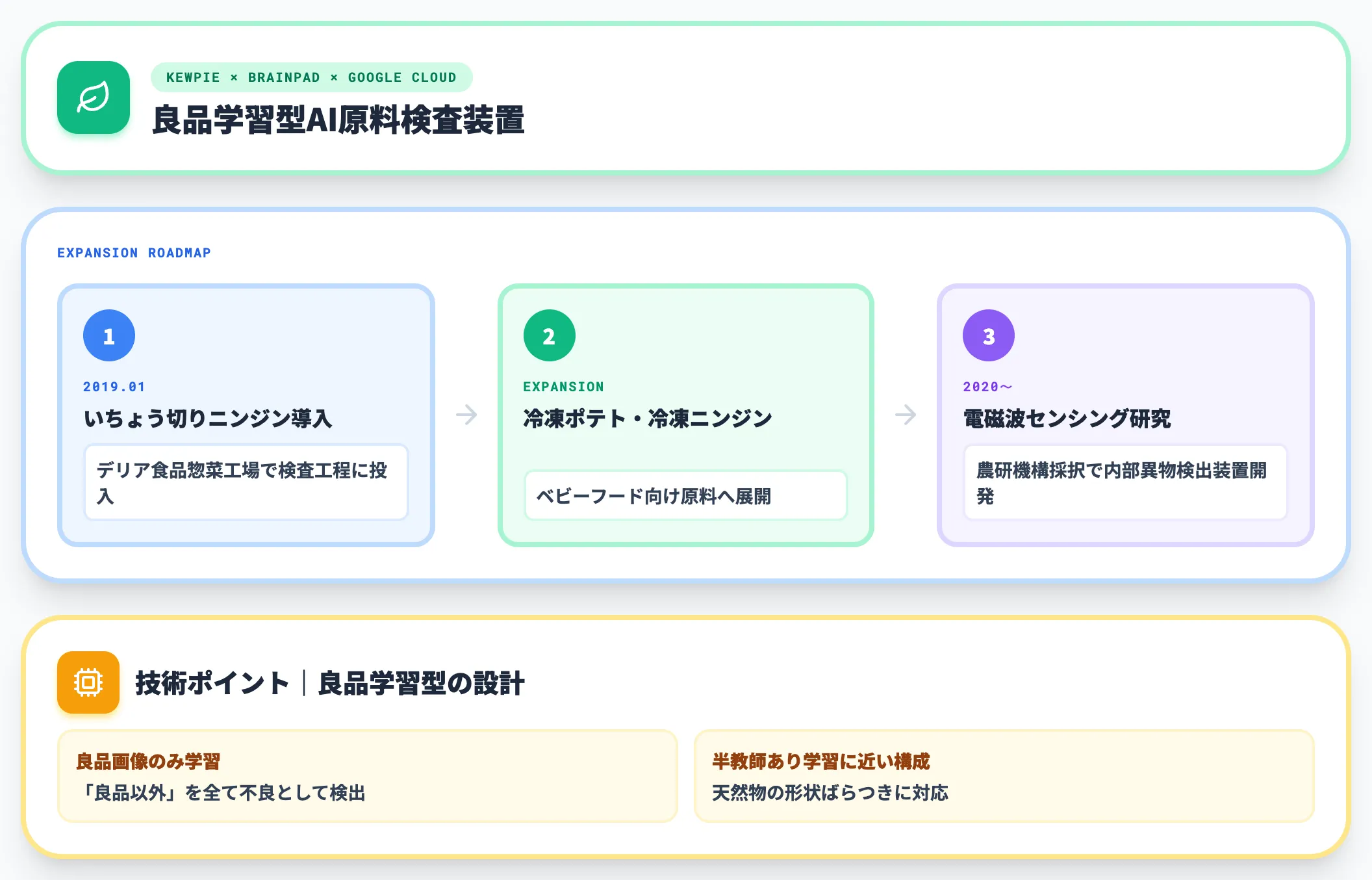This screenshot has width=1372, height=880.
Task: Click the 2019.01 date label
Action: click(114, 387)
